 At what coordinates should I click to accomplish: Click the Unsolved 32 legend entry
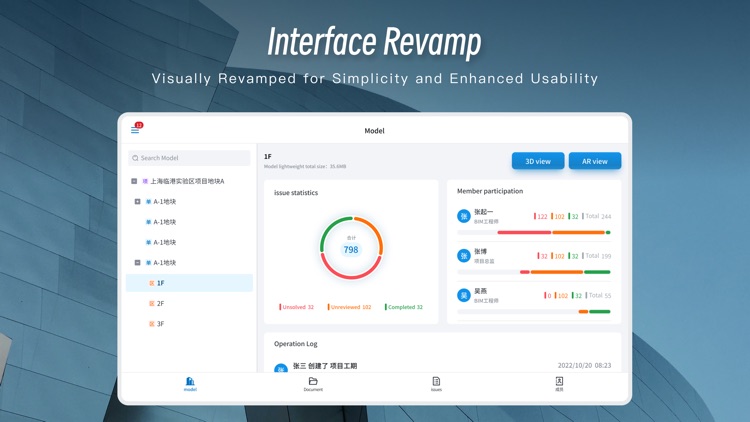[x=297, y=307]
